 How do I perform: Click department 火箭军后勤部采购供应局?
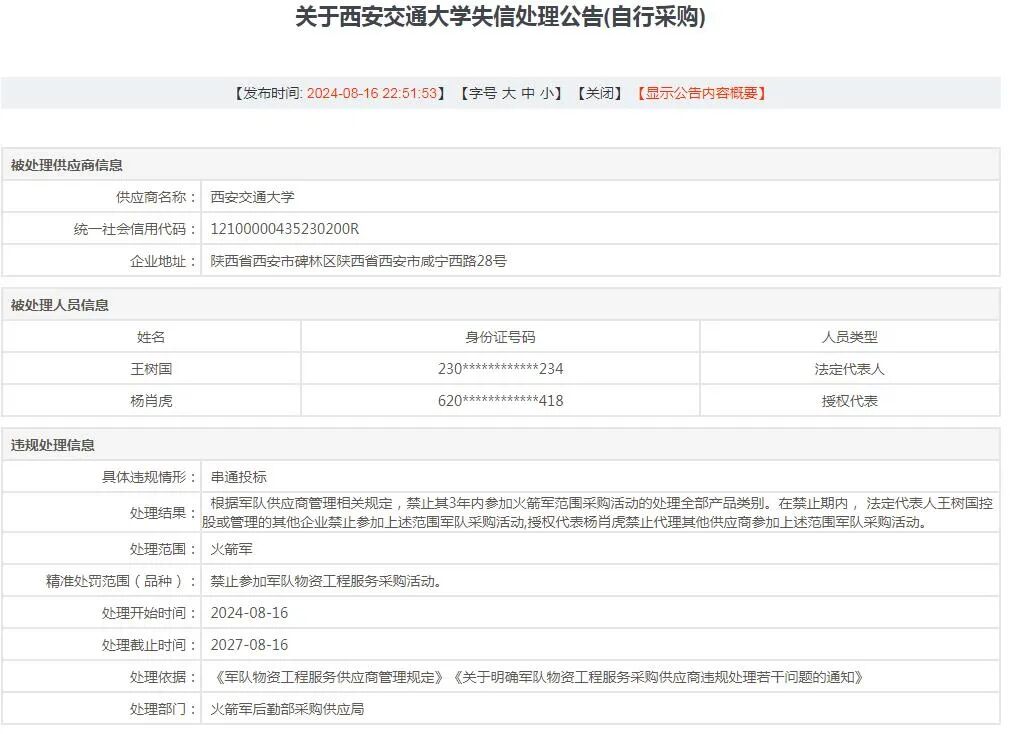[x=287, y=710]
